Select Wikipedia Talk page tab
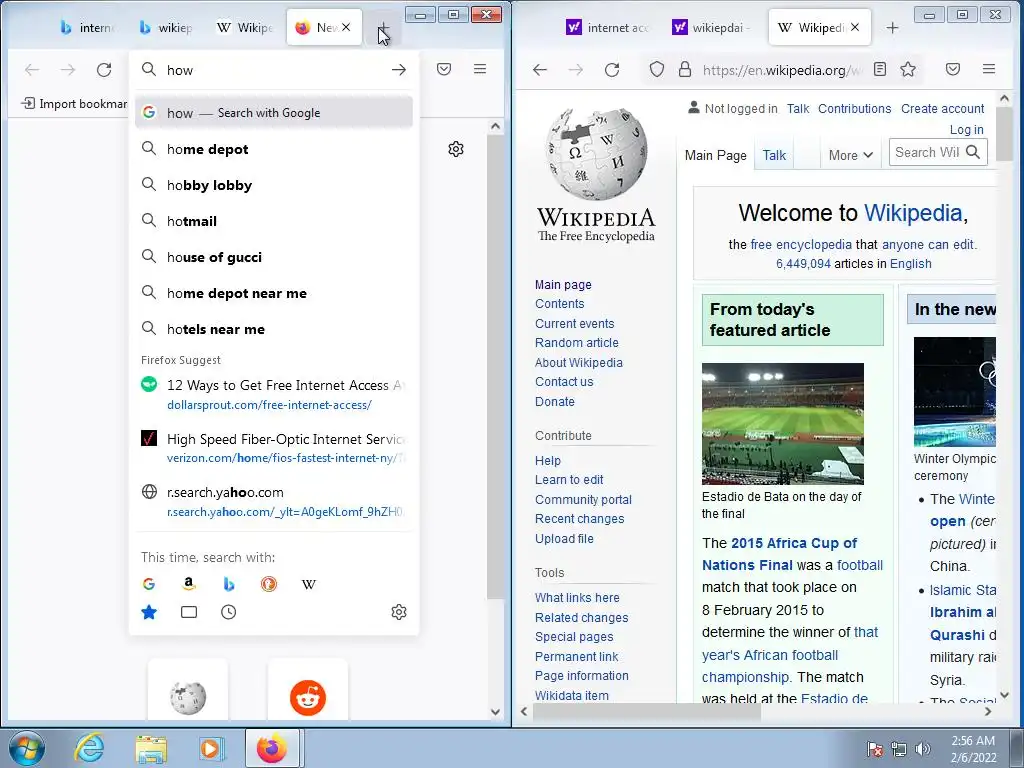Viewport: 1024px width, 768px height. [x=774, y=155]
